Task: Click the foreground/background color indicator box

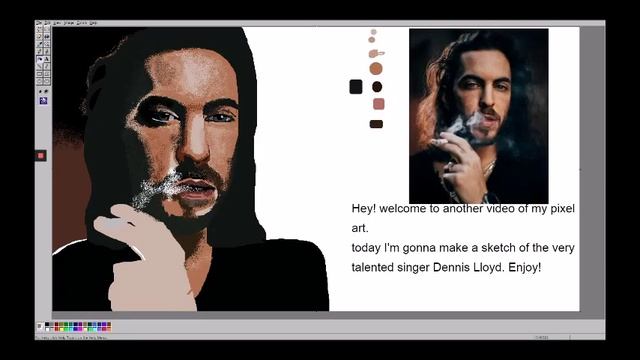Action: (x=39, y=327)
